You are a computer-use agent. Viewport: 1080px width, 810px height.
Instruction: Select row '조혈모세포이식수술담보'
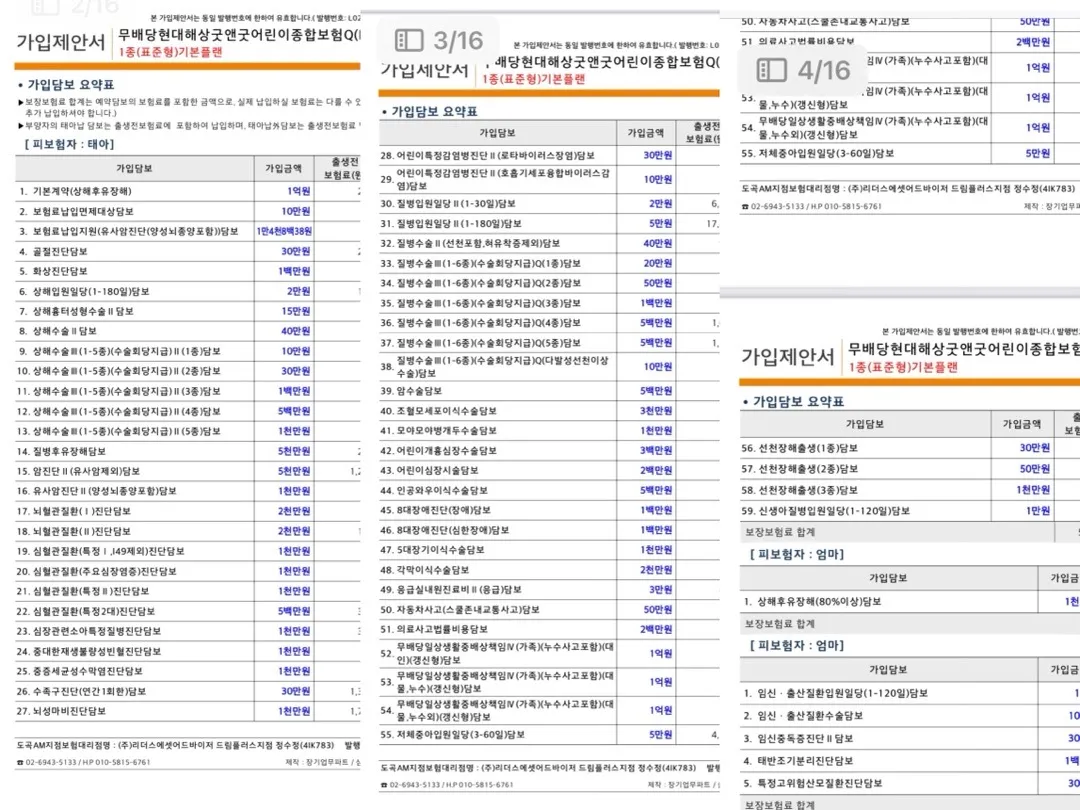549,411
